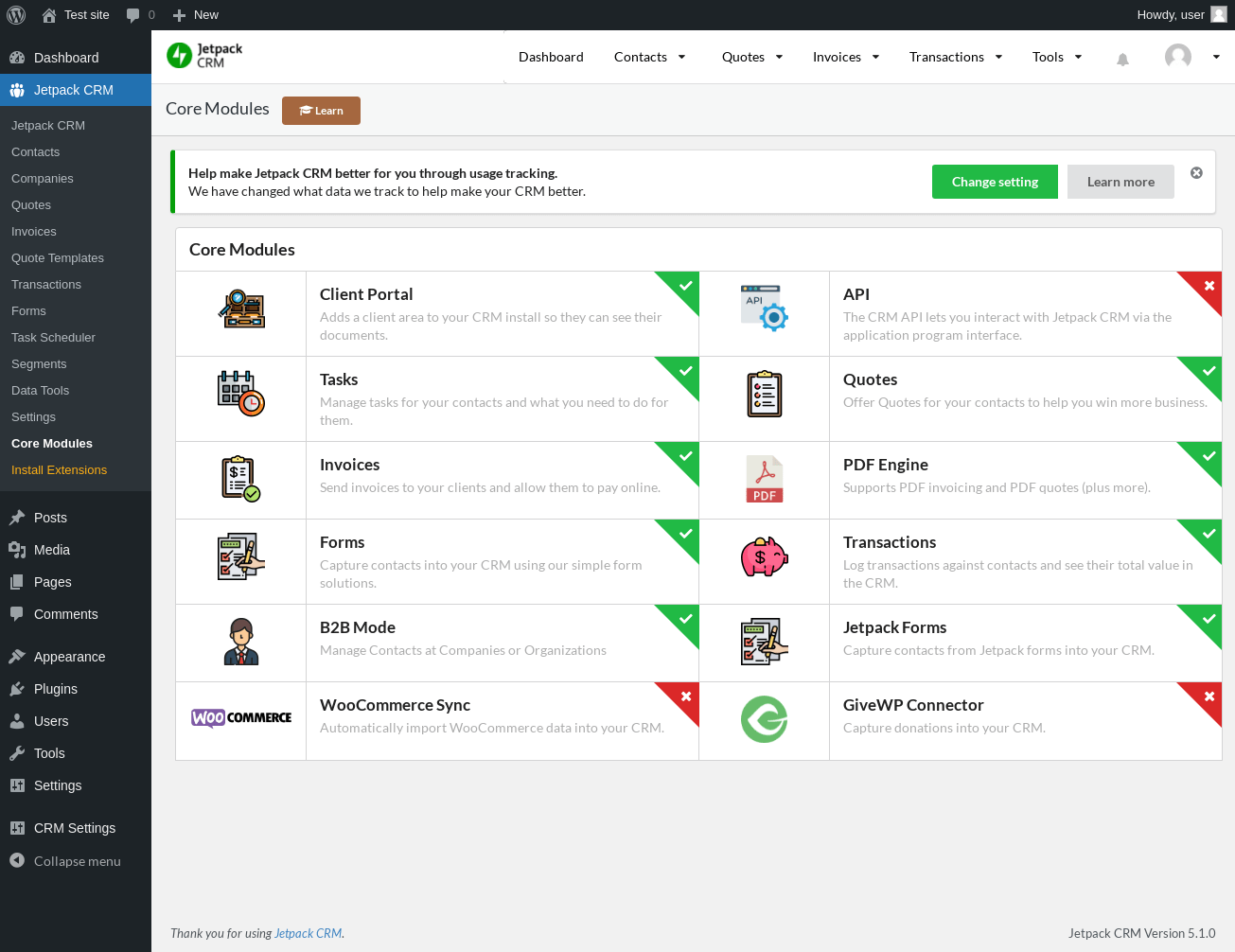Open Media in WordPress sidebar
The height and width of the screenshot is (952, 1235).
pyautogui.click(x=76, y=550)
